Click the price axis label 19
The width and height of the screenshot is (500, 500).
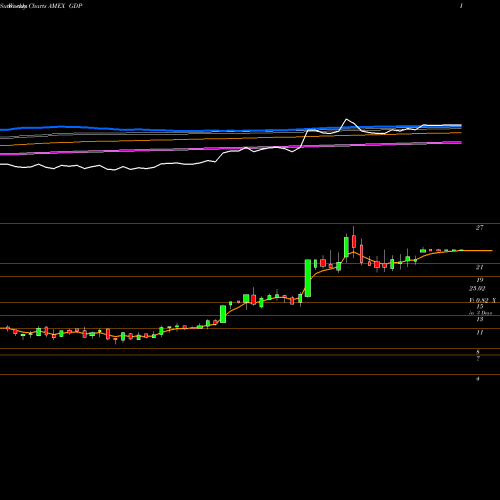click(x=479, y=280)
